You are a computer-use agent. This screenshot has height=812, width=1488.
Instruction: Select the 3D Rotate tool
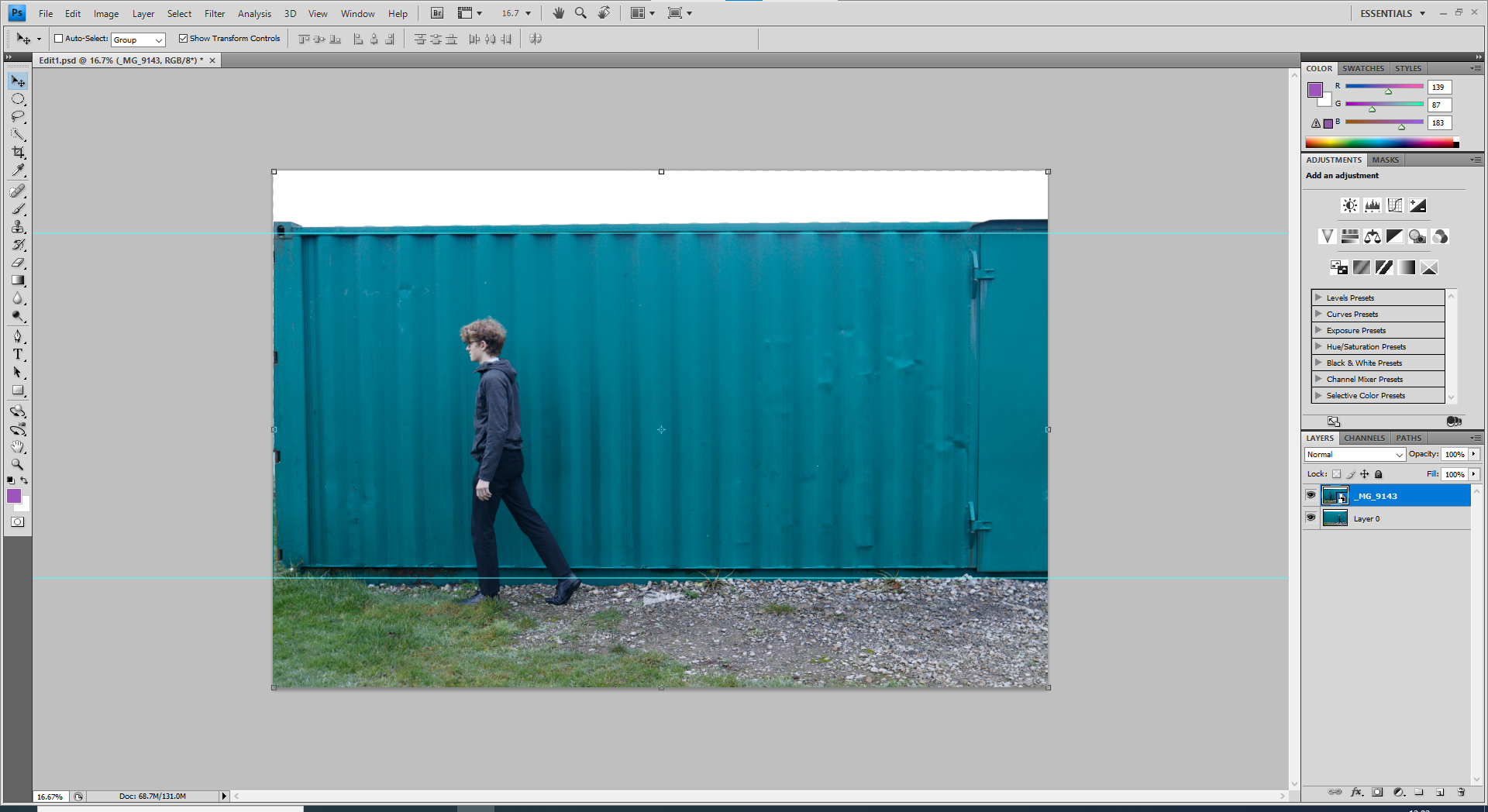pyautogui.click(x=18, y=411)
